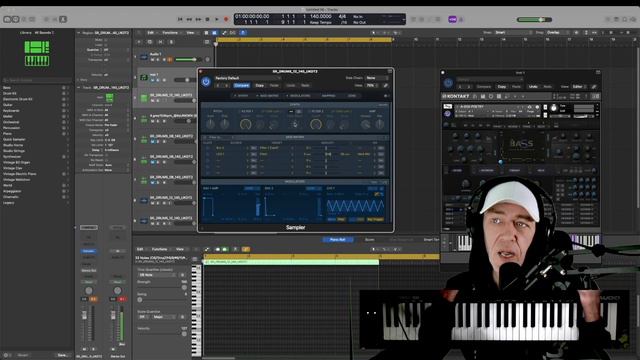The height and width of the screenshot is (360, 640).
Task: Toggle the Sampler plugin power button
Action: click(x=206, y=82)
